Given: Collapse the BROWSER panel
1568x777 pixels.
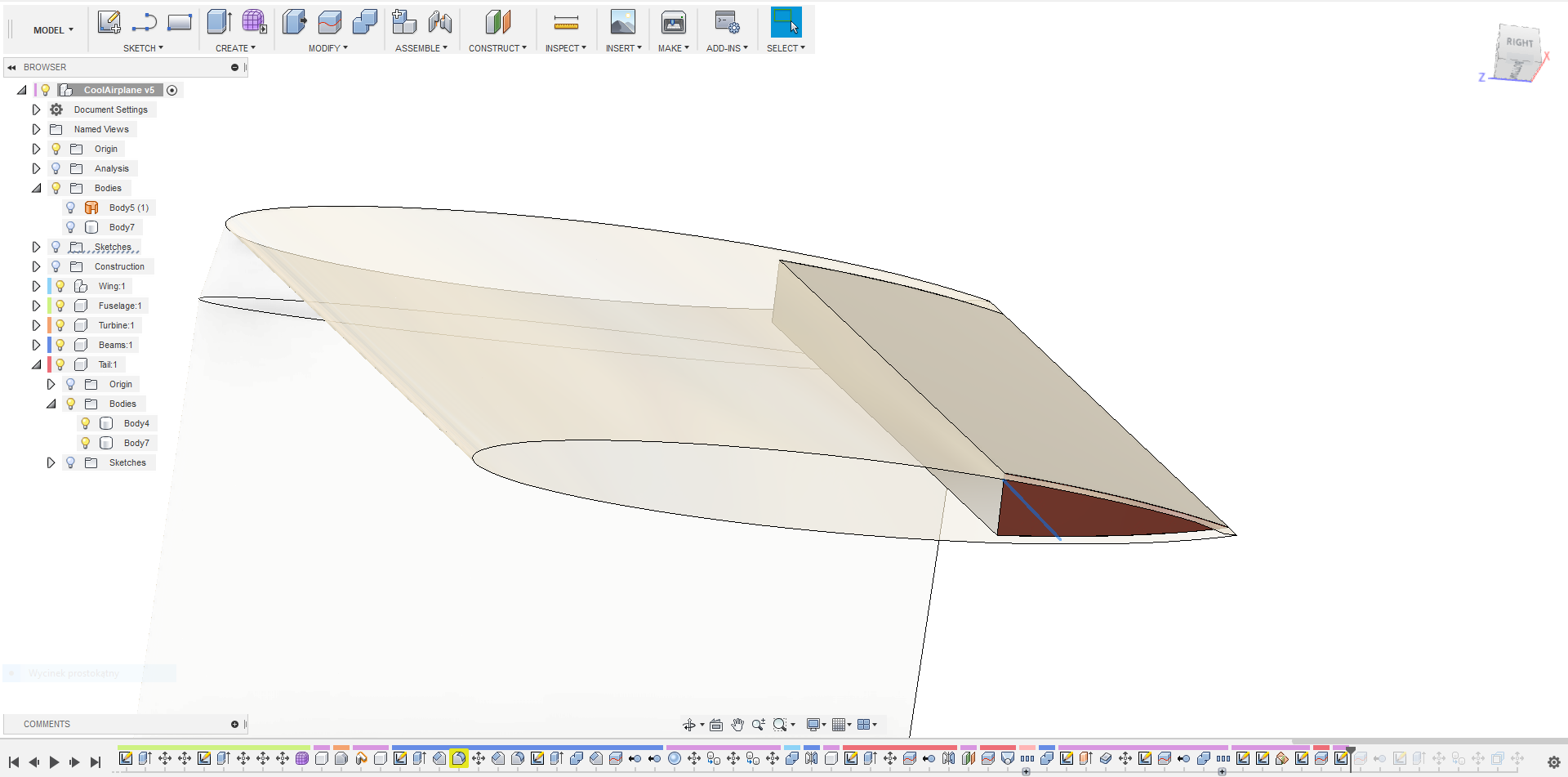Looking at the screenshot, I should (x=11, y=67).
